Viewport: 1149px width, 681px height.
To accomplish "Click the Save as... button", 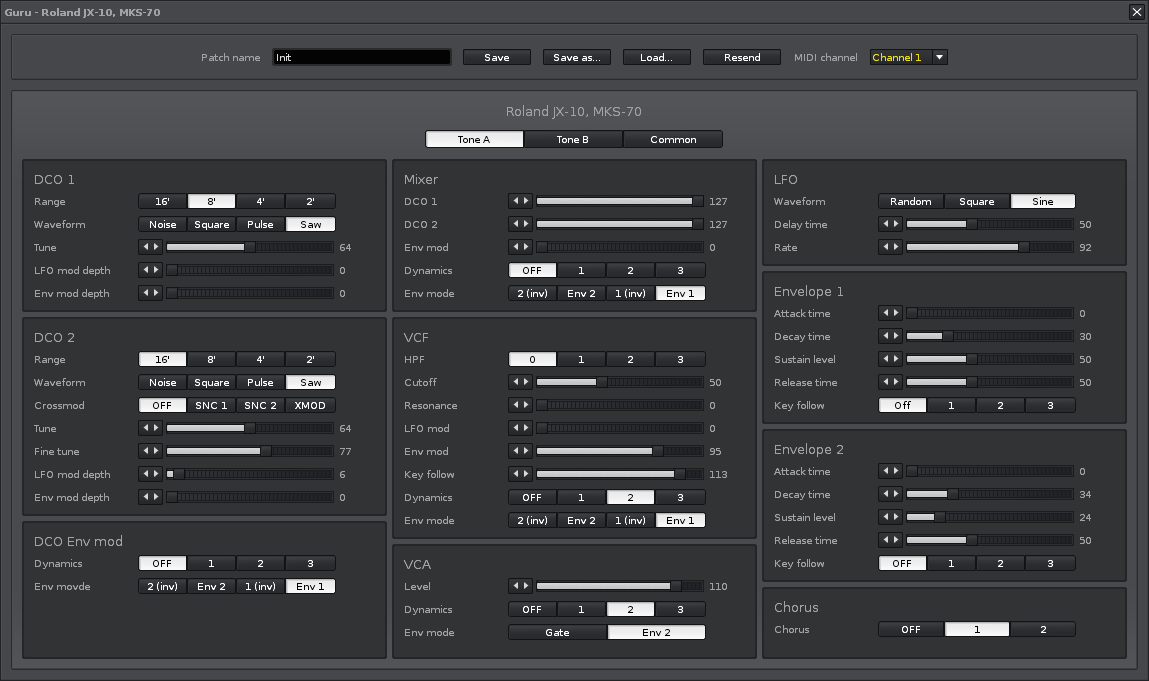I will (x=577, y=57).
